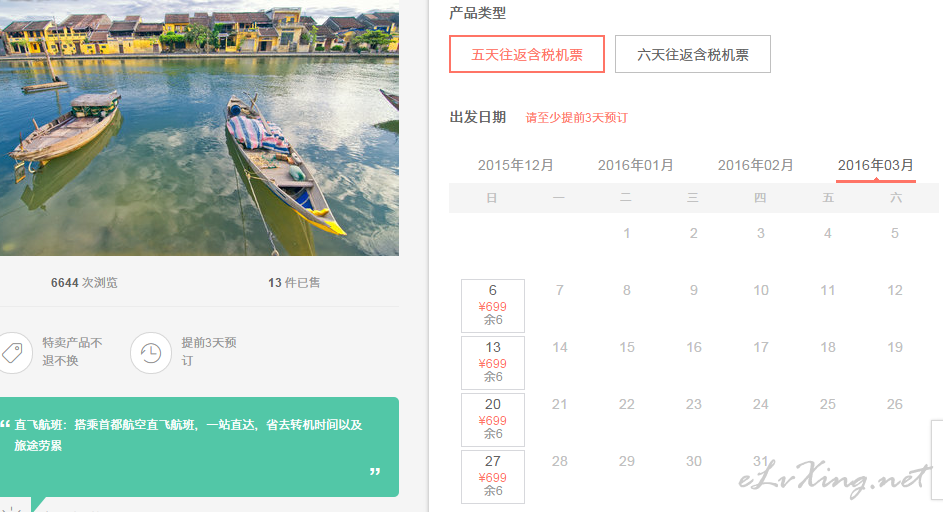Image resolution: width=943 pixels, height=512 pixels.
Task: Choose March 6 departure at ¥699
Action: pyautogui.click(x=493, y=306)
